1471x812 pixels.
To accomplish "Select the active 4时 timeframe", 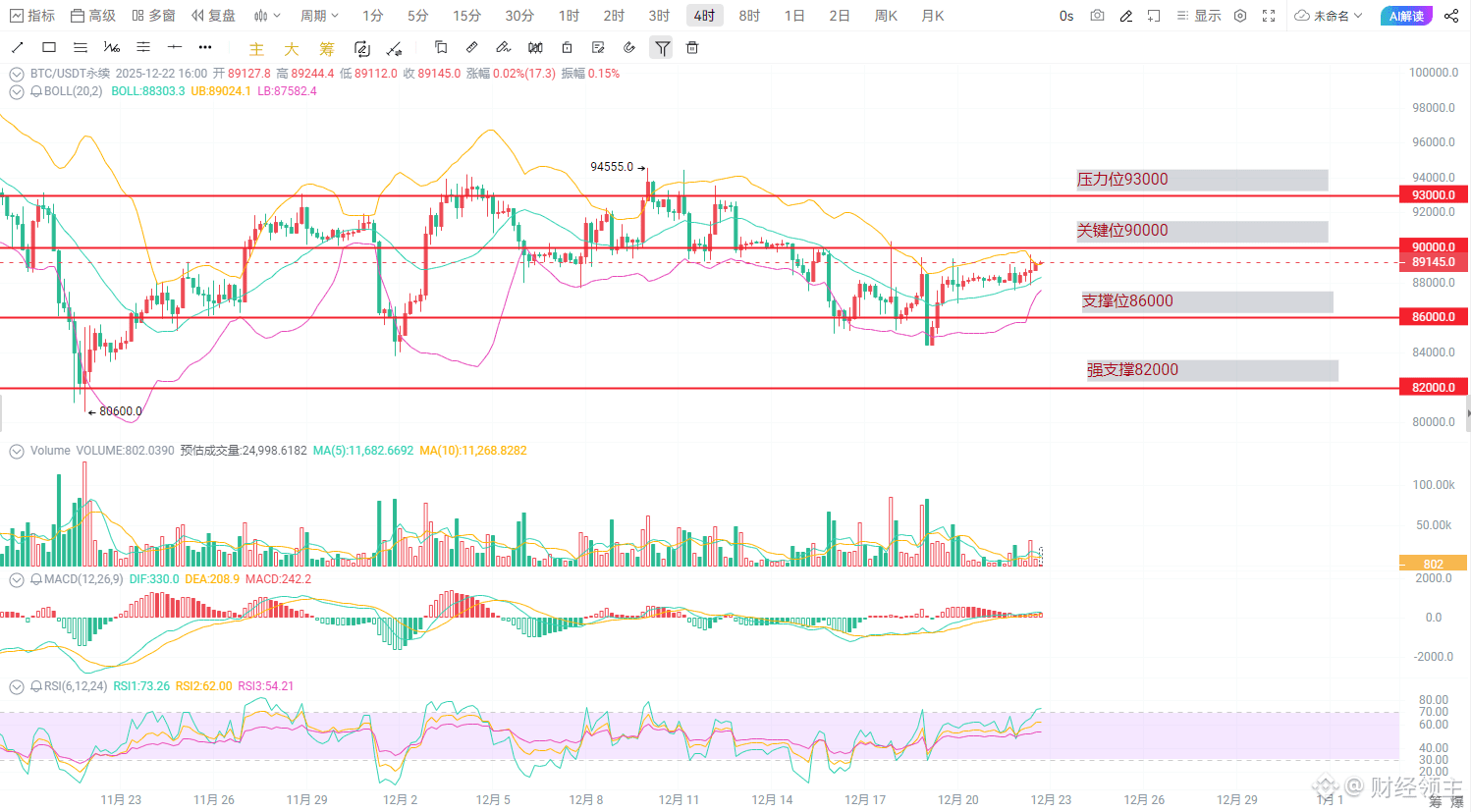I will click(x=704, y=16).
